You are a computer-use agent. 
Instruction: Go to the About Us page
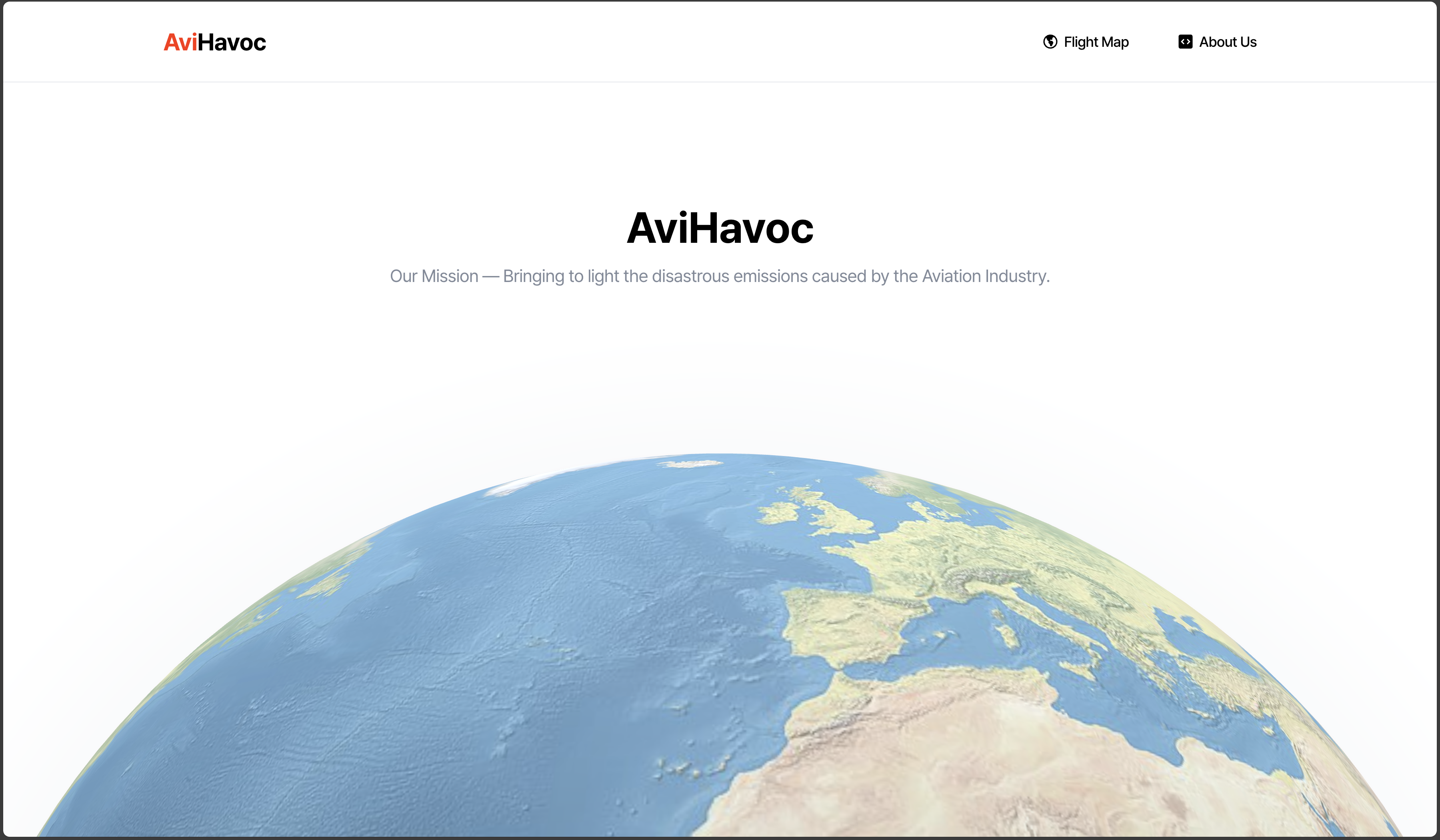1228,42
